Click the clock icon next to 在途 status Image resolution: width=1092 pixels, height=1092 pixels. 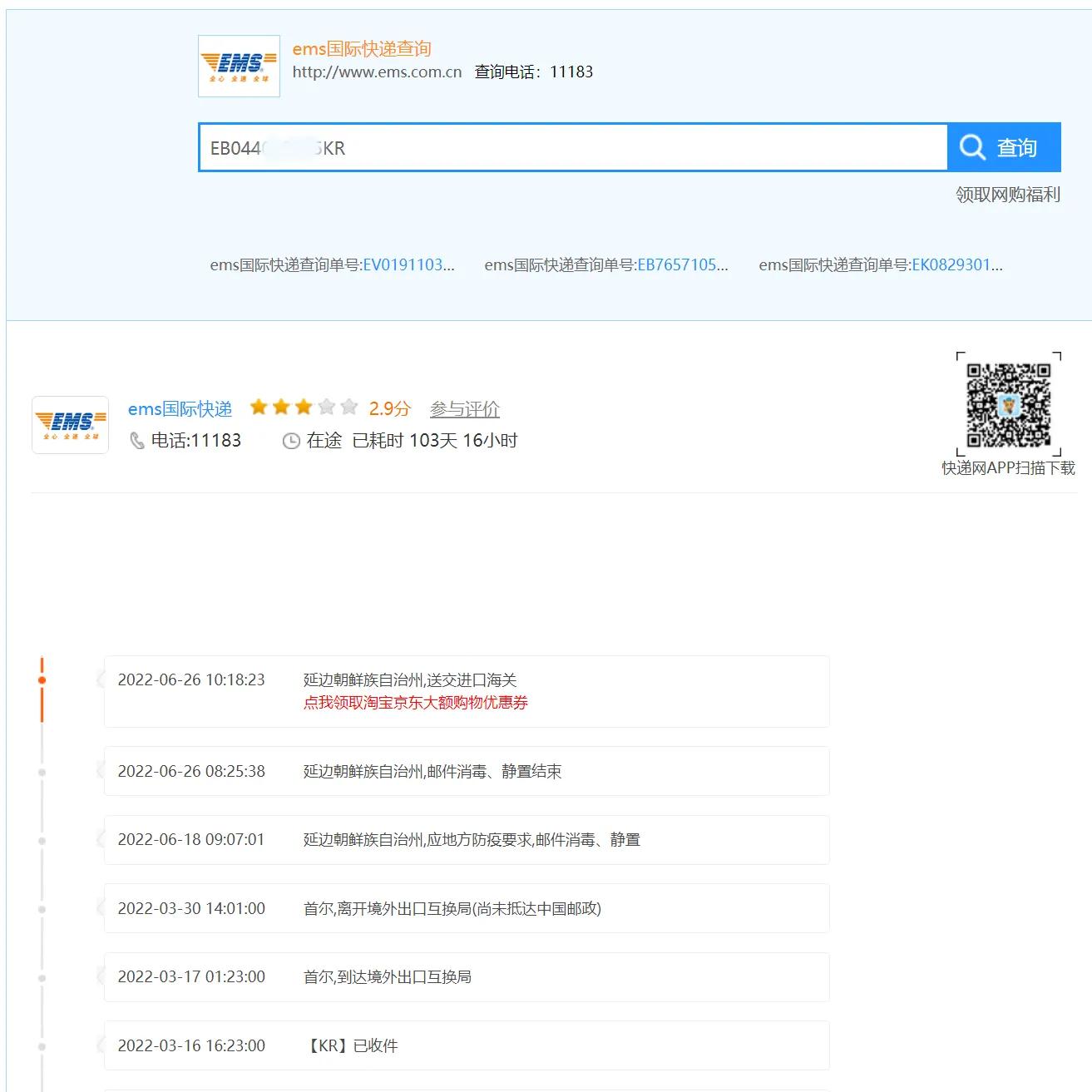[x=290, y=441]
